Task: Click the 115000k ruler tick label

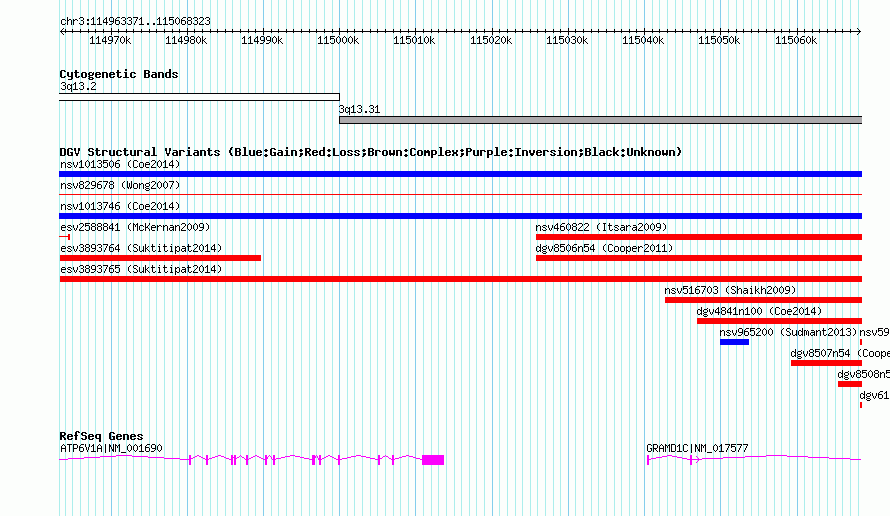Action: coord(338,40)
